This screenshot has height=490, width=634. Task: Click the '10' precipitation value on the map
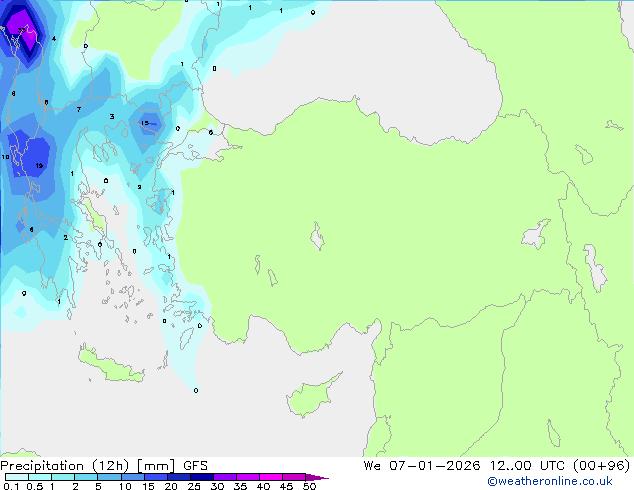[x=5, y=157]
